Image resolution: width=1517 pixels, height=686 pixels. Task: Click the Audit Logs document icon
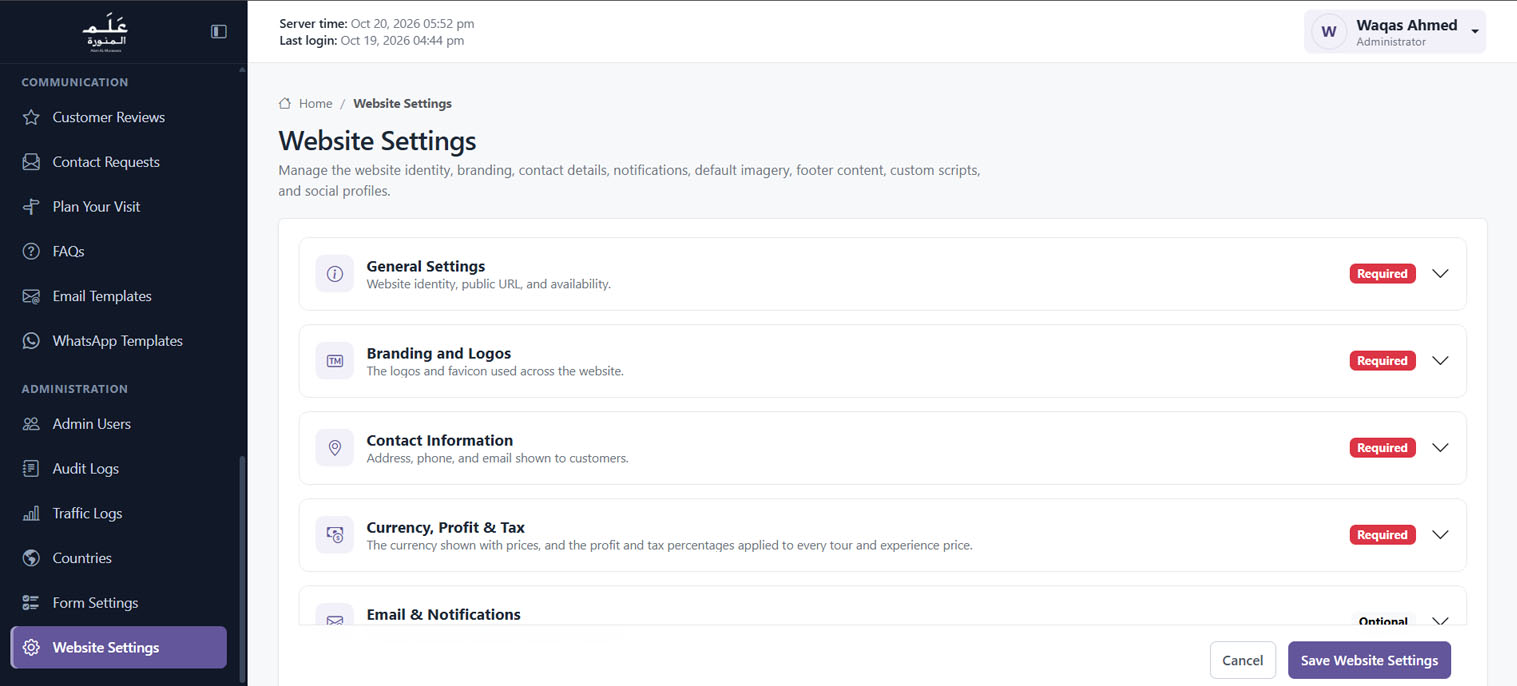click(31, 469)
